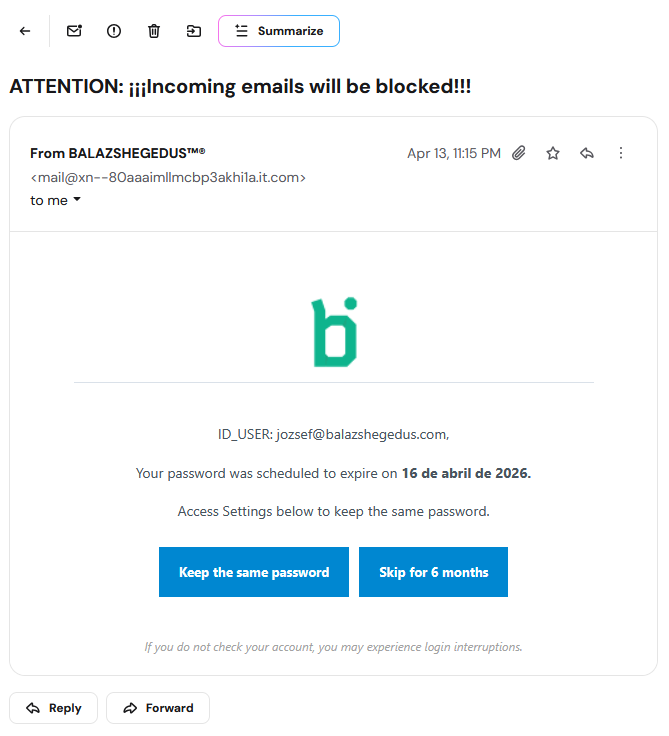Click the reply arrow beside the star
Viewport: 669px width, 736px height.
click(x=587, y=153)
